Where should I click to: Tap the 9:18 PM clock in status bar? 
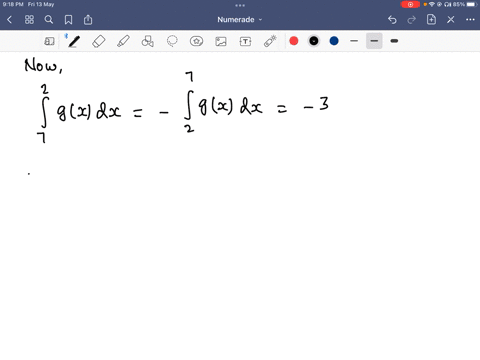point(13,4)
